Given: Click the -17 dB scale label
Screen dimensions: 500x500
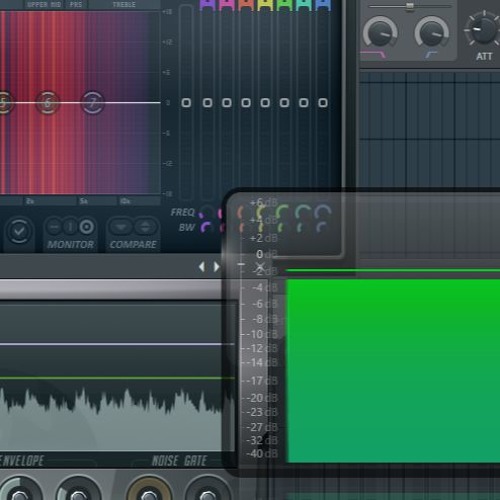Looking at the screenshot, I should [262, 381].
